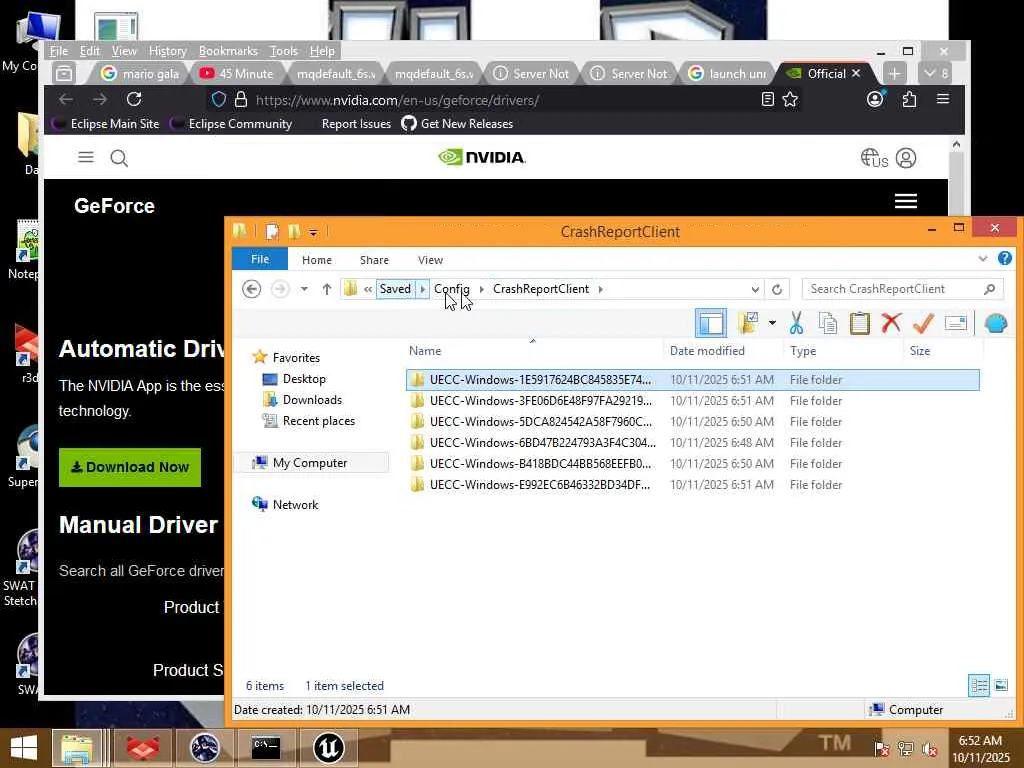Open the History menu in browser
The image size is (1024, 768).
(167, 51)
